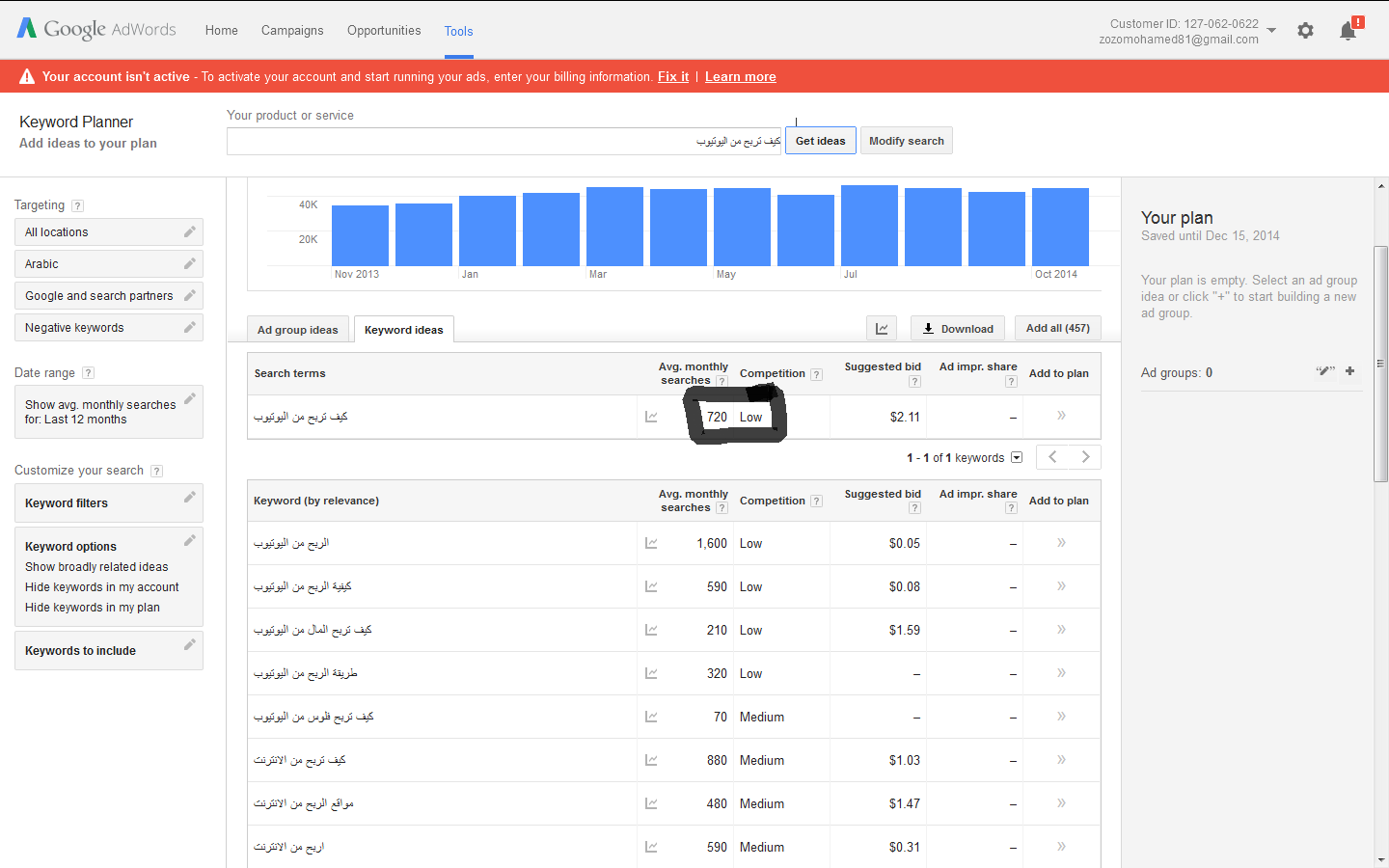Open the trend chart icon for the 880 searches row
This screenshot has height=868, width=1389.
(x=651, y=760)
